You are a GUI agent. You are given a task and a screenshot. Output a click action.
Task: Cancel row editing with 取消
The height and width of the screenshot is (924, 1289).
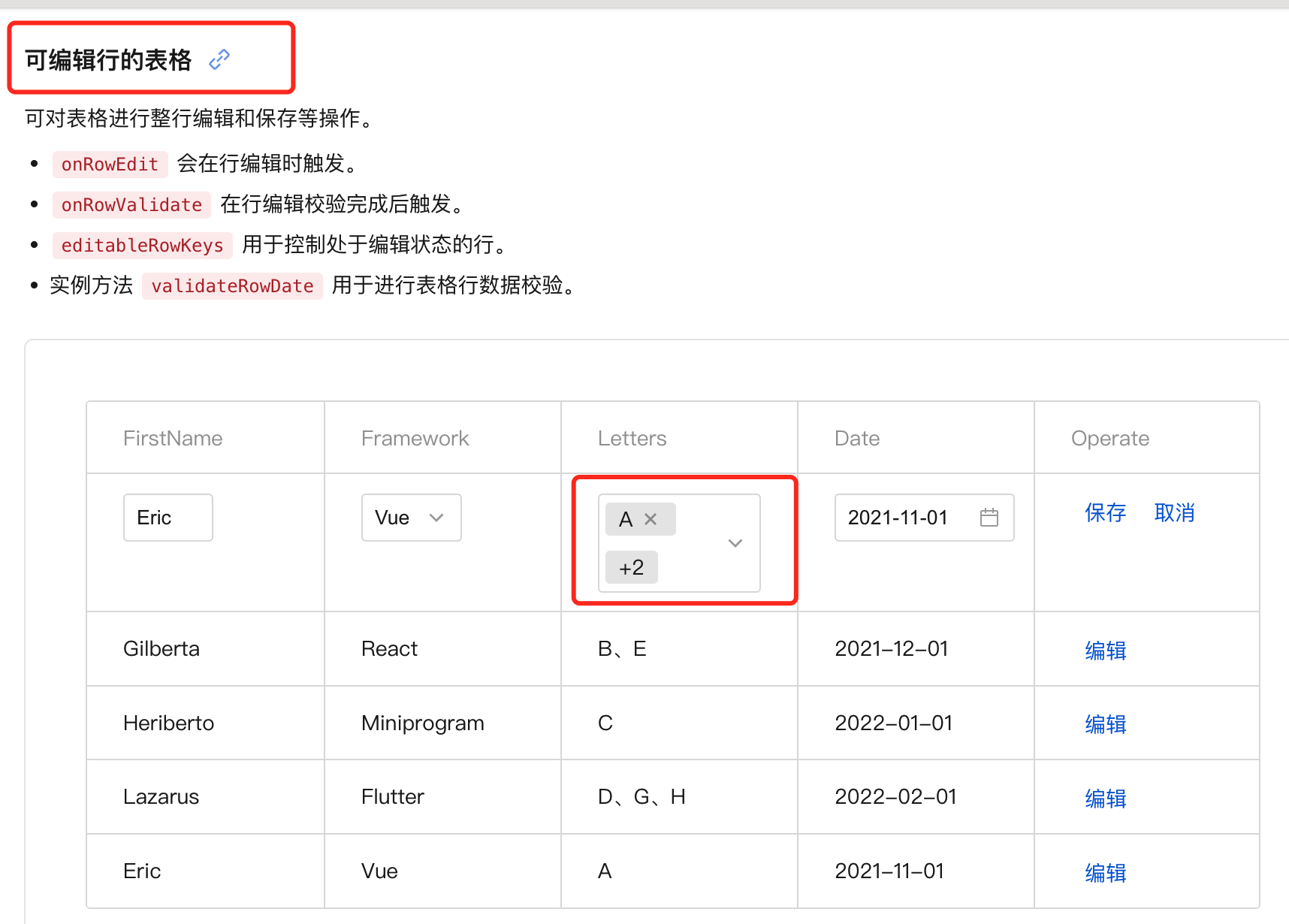tap(1175, 513)
